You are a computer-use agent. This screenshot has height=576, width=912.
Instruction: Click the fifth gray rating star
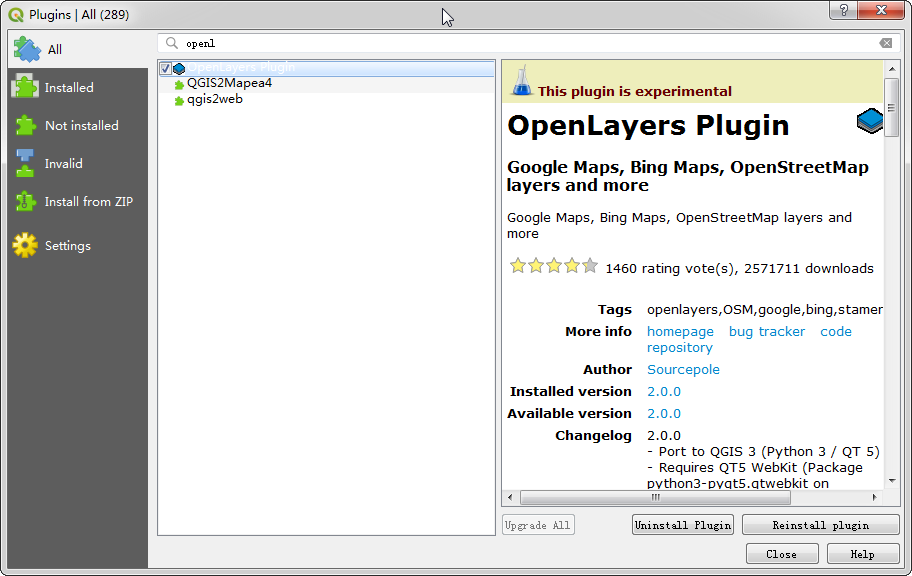(590, 266)
